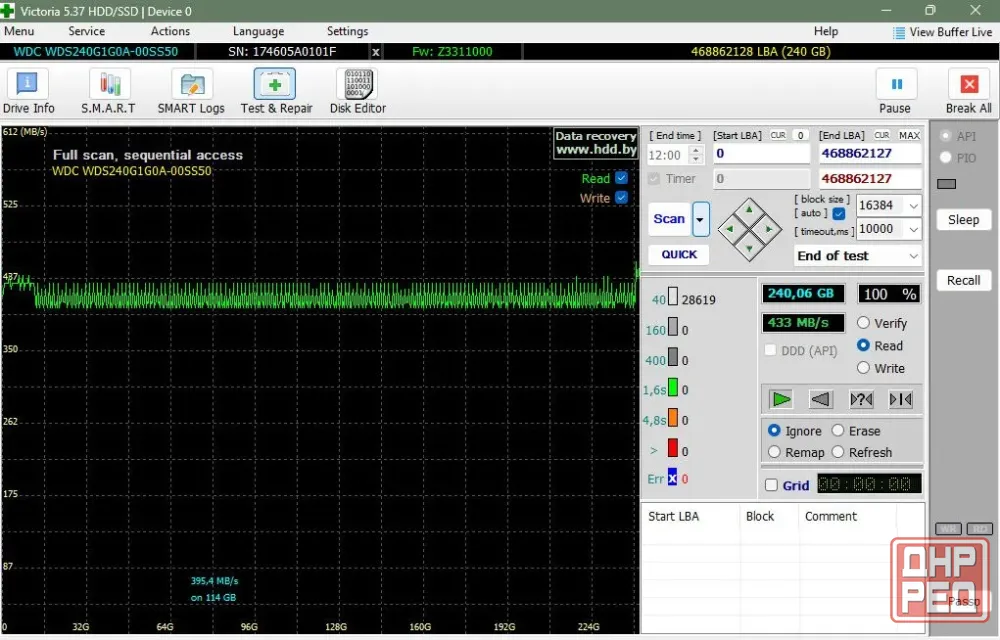Open the Disk Editor tool
Screen dimensions: 1000x640
358,84
